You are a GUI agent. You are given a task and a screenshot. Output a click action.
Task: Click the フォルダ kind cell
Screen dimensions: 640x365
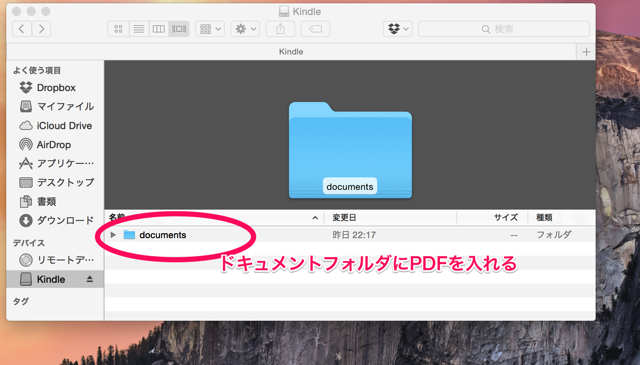553,235
